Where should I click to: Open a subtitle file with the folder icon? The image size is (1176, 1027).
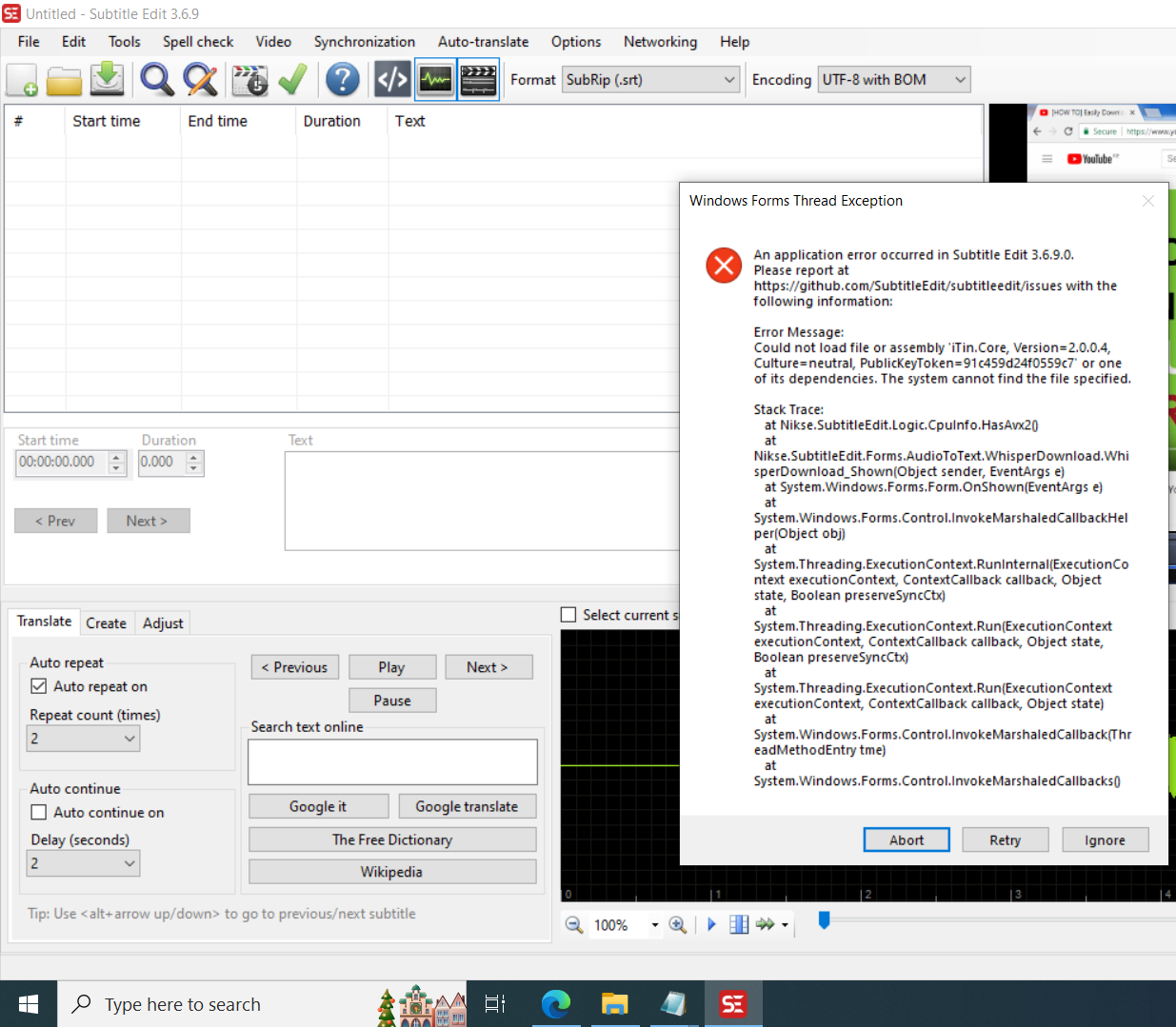pyautogui.click(x=63, y=80)
